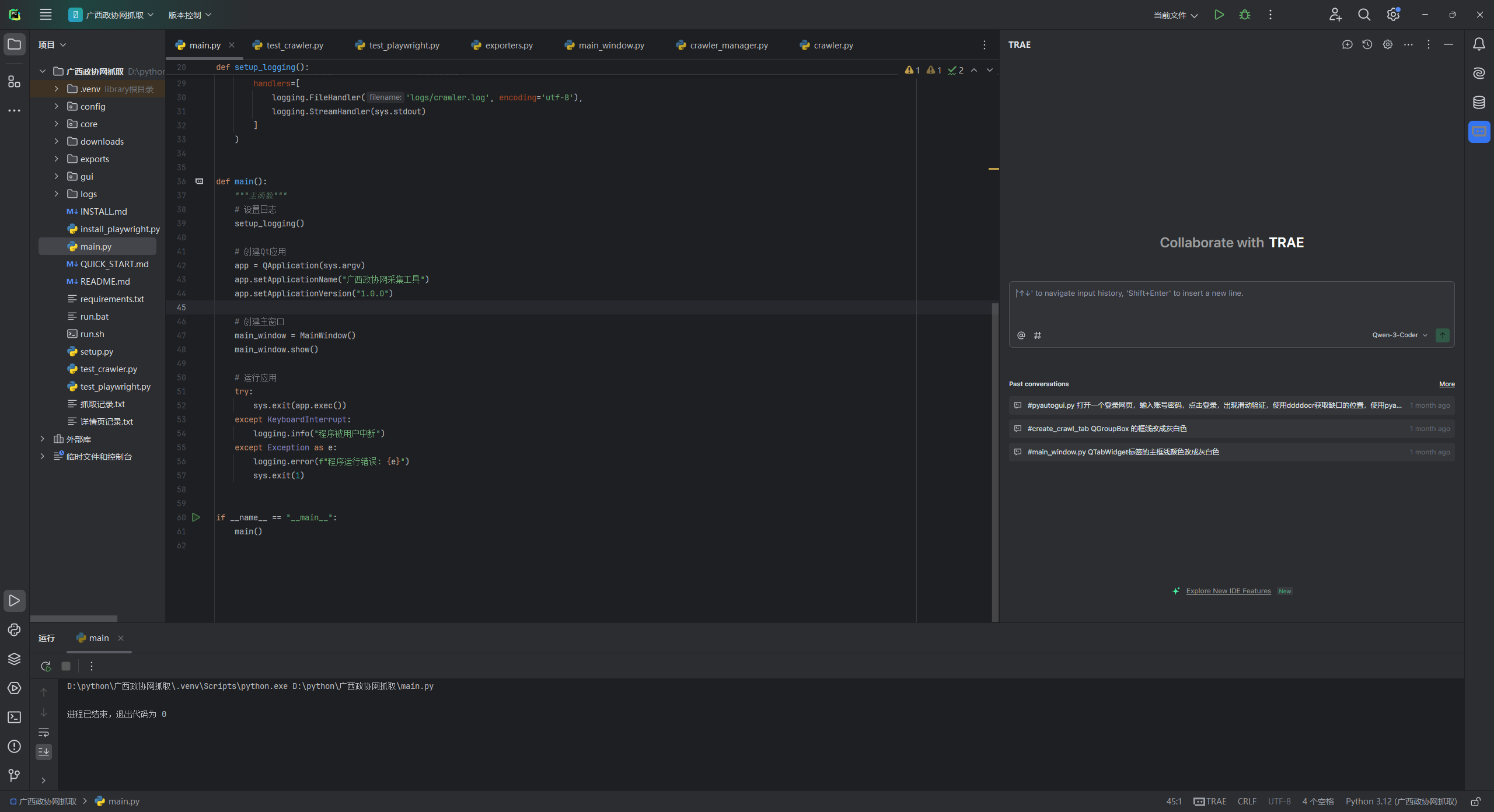Viewport: 1494px width, 812px height.
Task: Click the More link above past conversations
Action: [x=1447, y=384]
